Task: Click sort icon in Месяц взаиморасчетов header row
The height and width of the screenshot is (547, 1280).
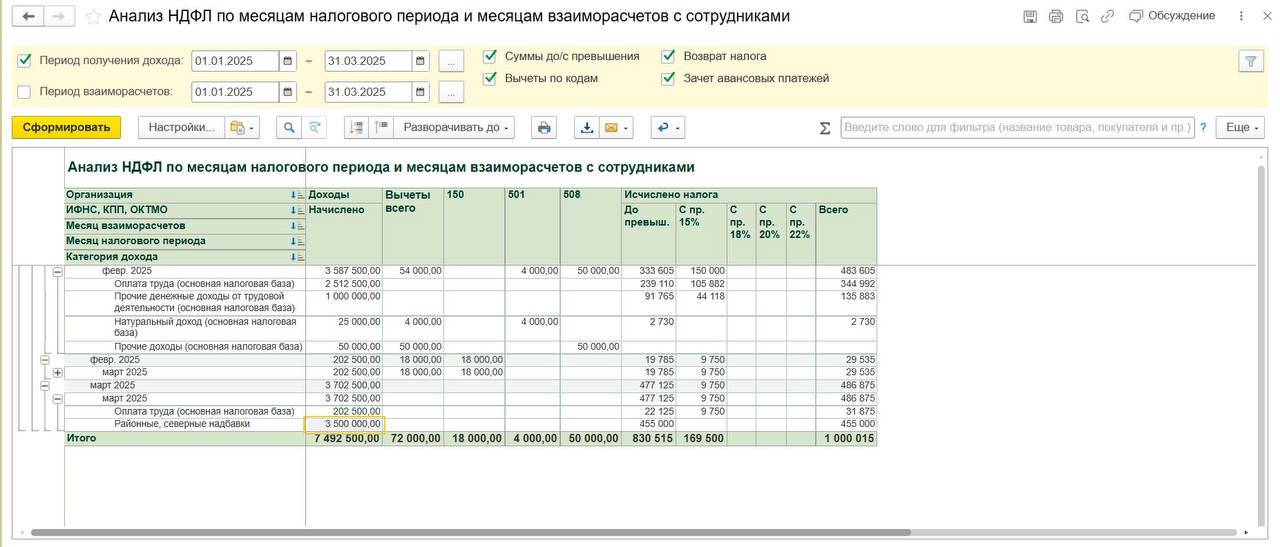Action: [x=297, y=226]
